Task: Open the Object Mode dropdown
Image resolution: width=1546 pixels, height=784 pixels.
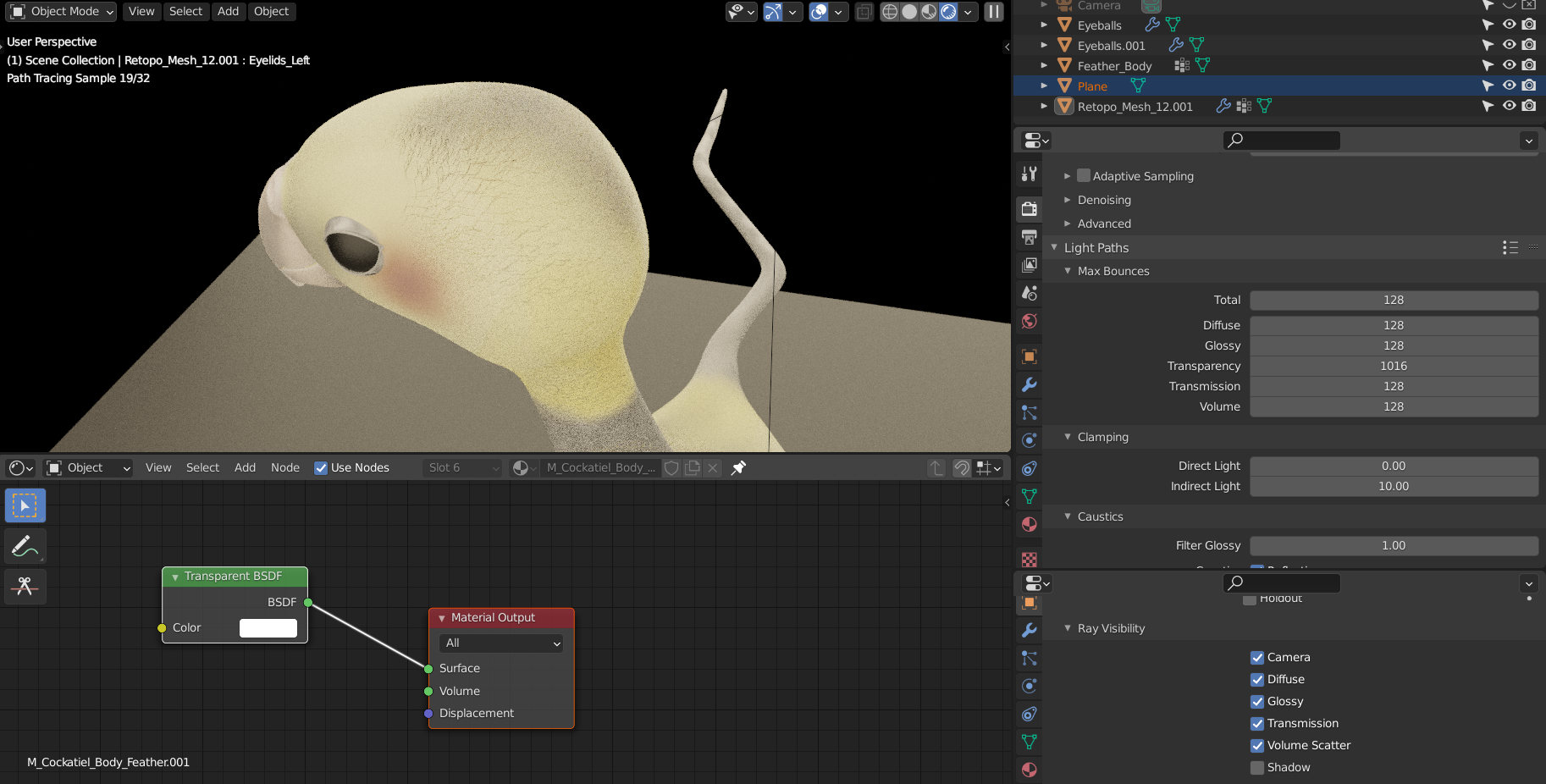Action: click(63, 12)
